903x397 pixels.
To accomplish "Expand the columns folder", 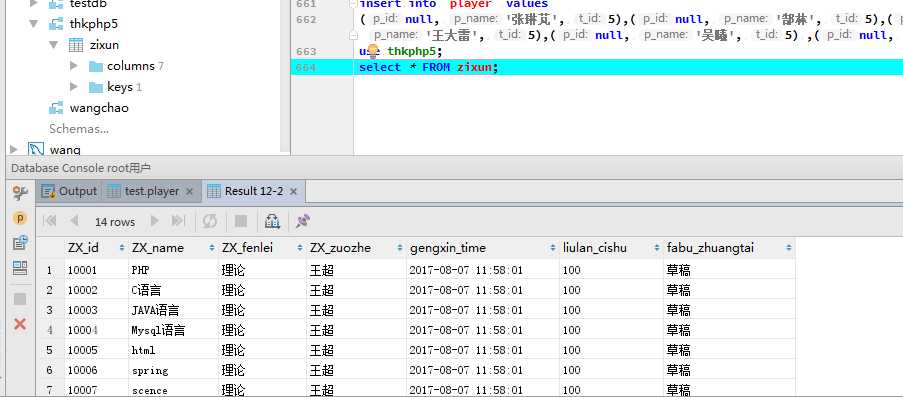I will 73,66.
